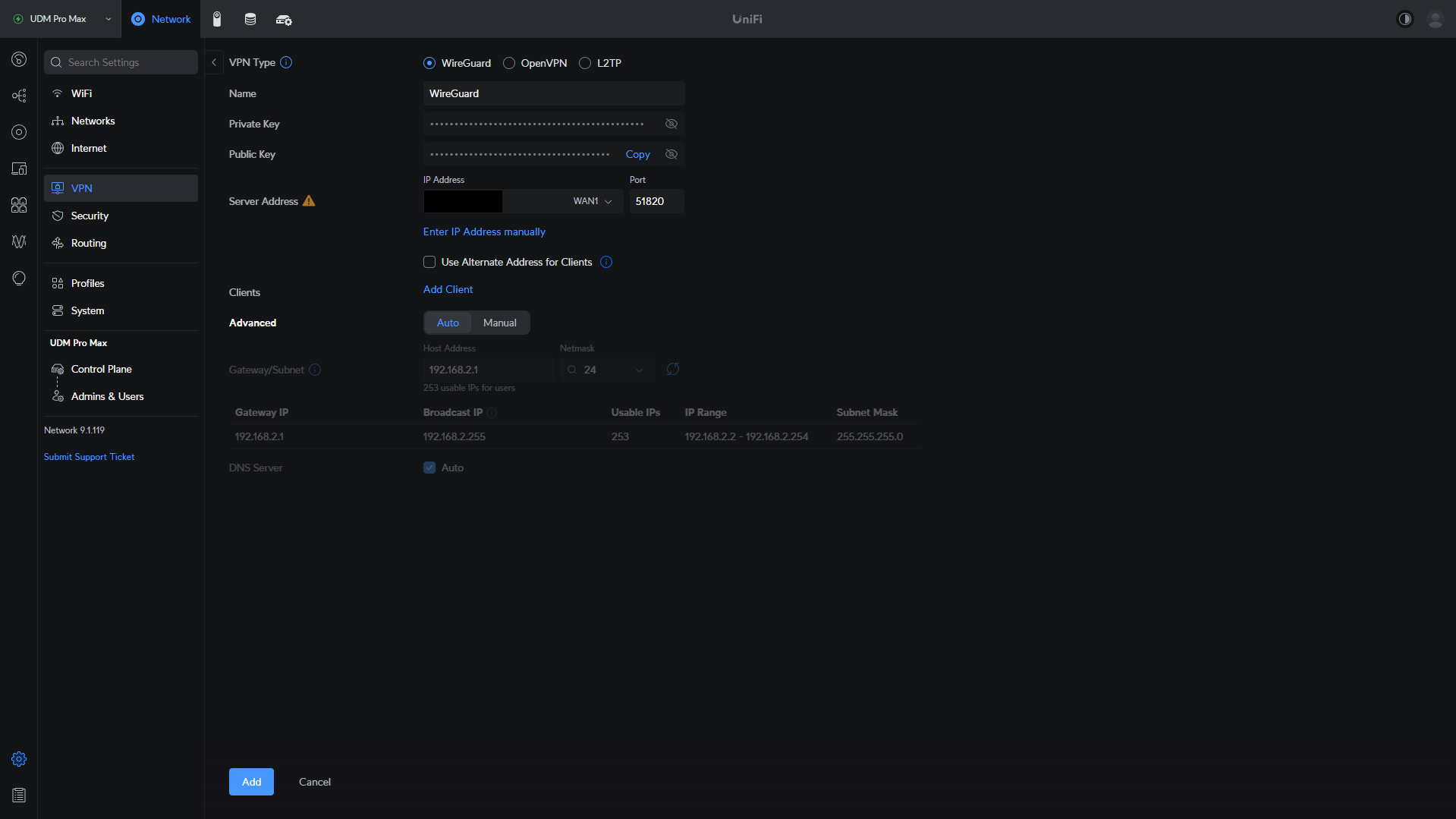Open Control Plane settings
1456x819 pixels.
121,369
